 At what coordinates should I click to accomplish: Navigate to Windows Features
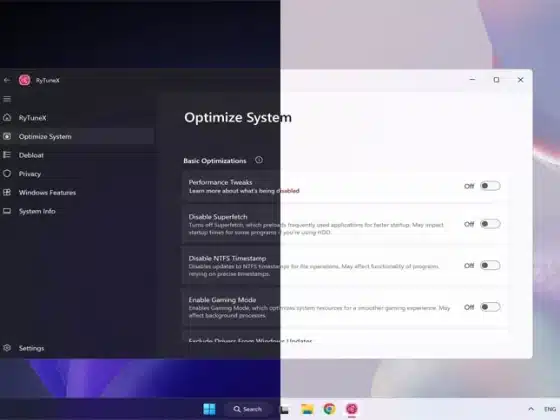(x=77, y=192)
